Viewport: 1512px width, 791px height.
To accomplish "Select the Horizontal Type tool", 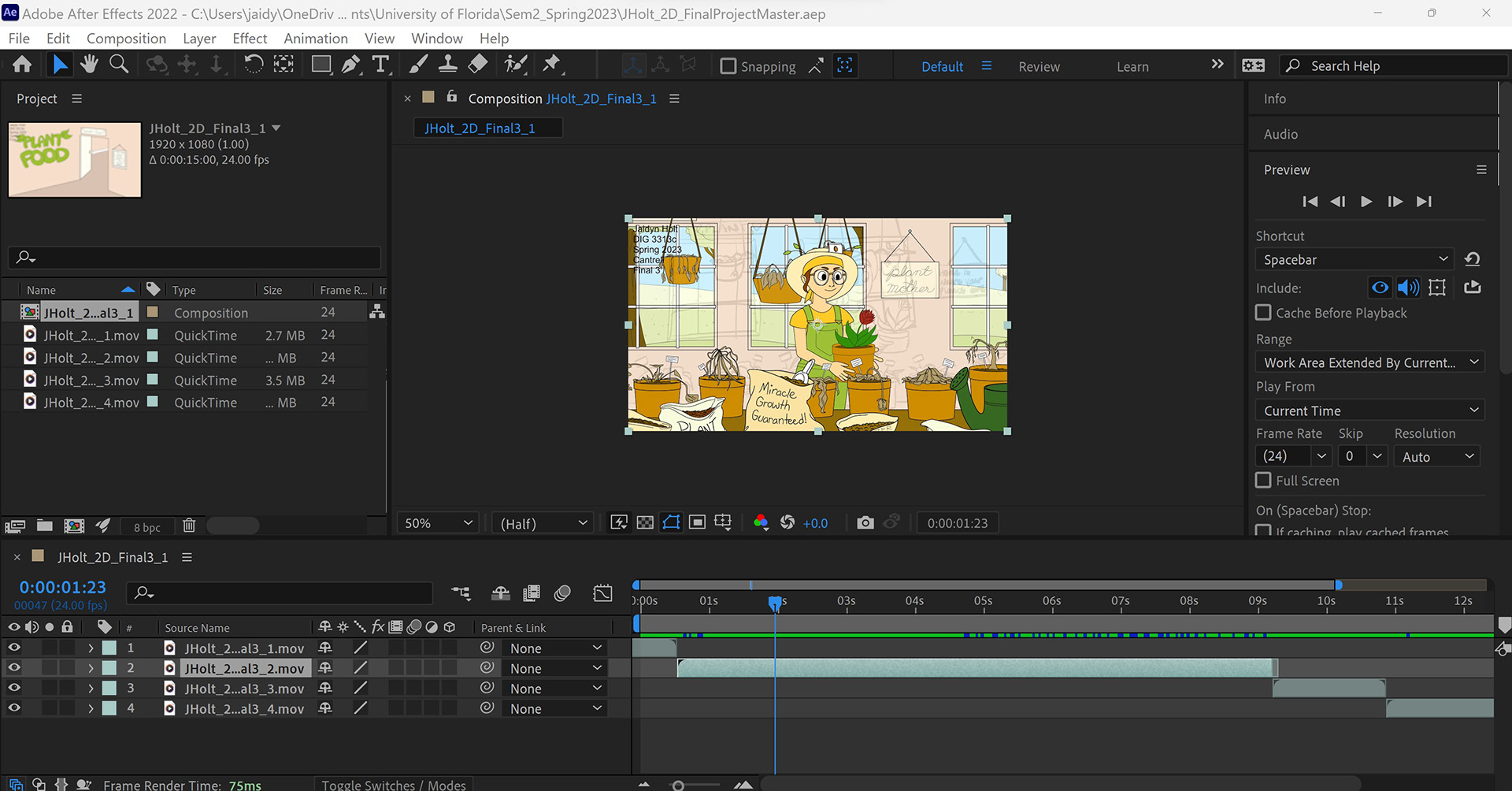I will 380,65.
